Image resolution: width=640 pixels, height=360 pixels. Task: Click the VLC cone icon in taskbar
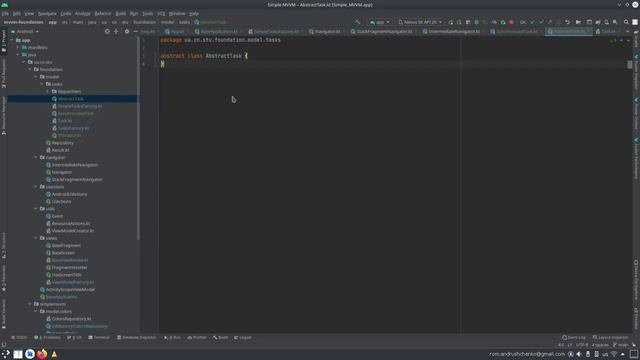coord(54,354)
